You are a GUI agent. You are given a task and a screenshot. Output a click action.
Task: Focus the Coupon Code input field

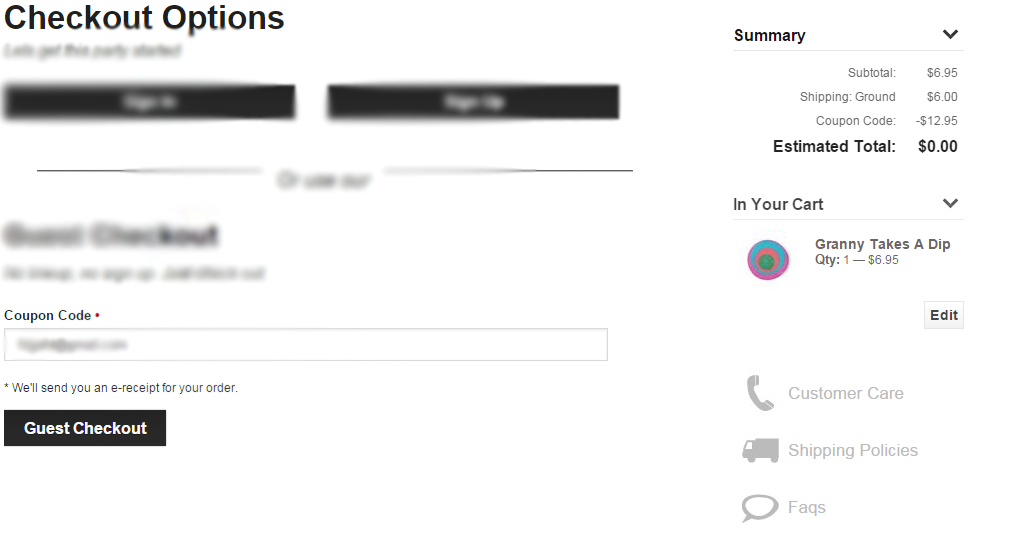[x=306, y=345]
